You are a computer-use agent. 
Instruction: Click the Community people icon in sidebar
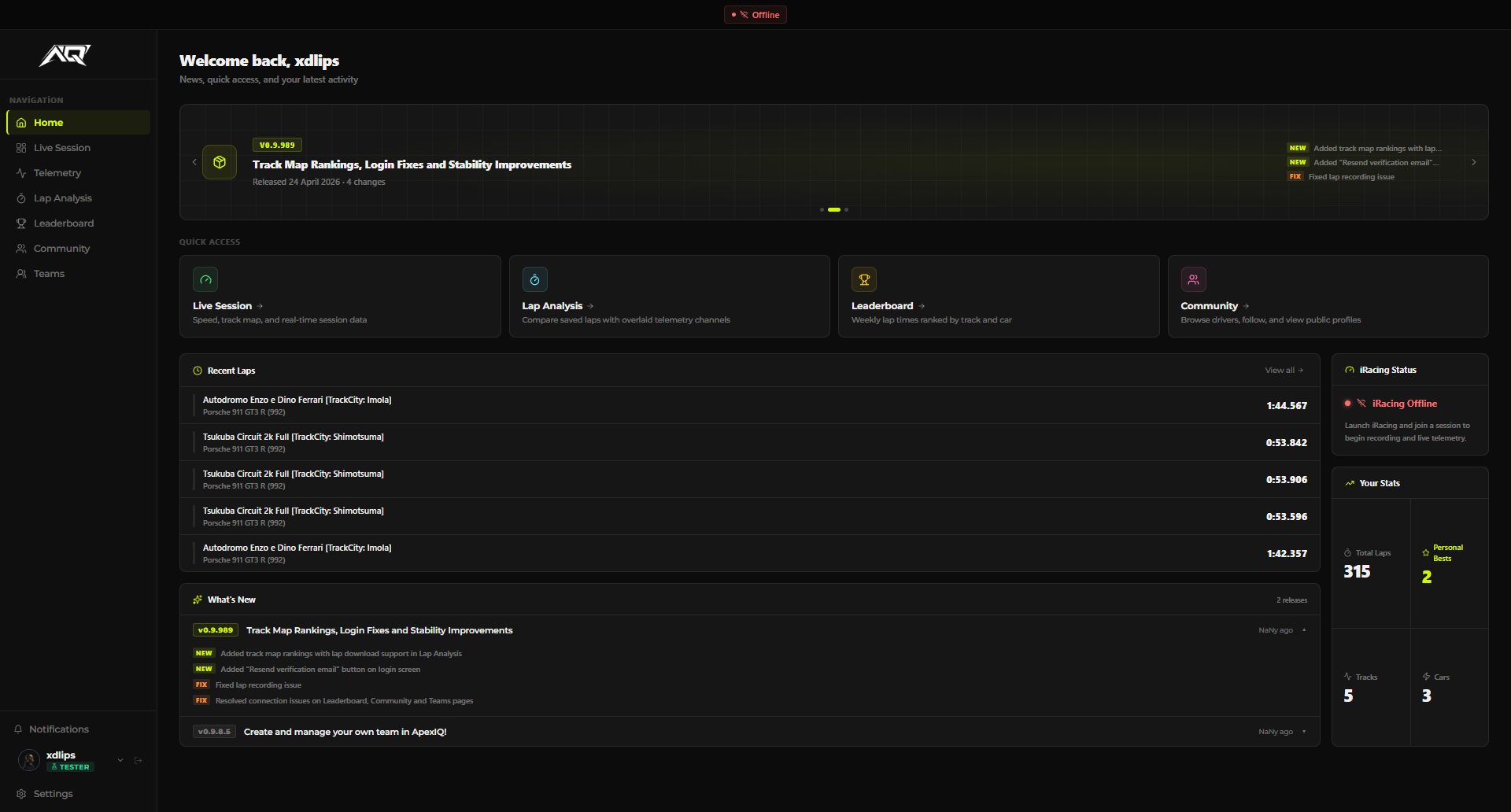pyautogui.click(x=21, y=249)
